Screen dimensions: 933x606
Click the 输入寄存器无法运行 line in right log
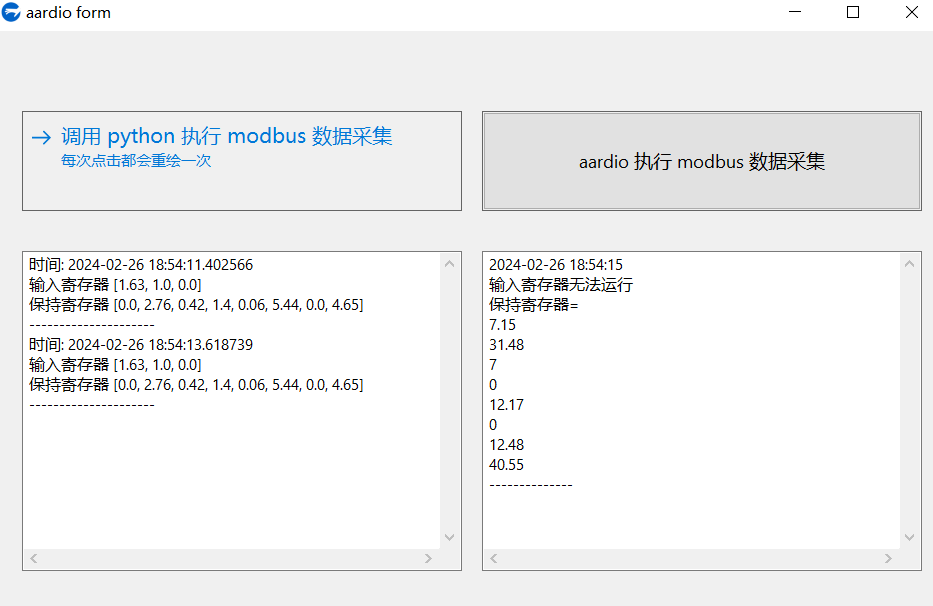click(561, 285)
